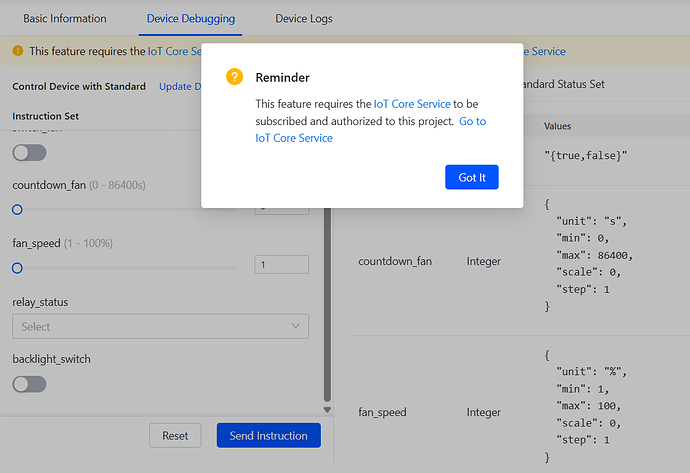This screenshot has width=690, height=473.
Task: Click the countdown_fan slider handle
Action: (17, 209)
